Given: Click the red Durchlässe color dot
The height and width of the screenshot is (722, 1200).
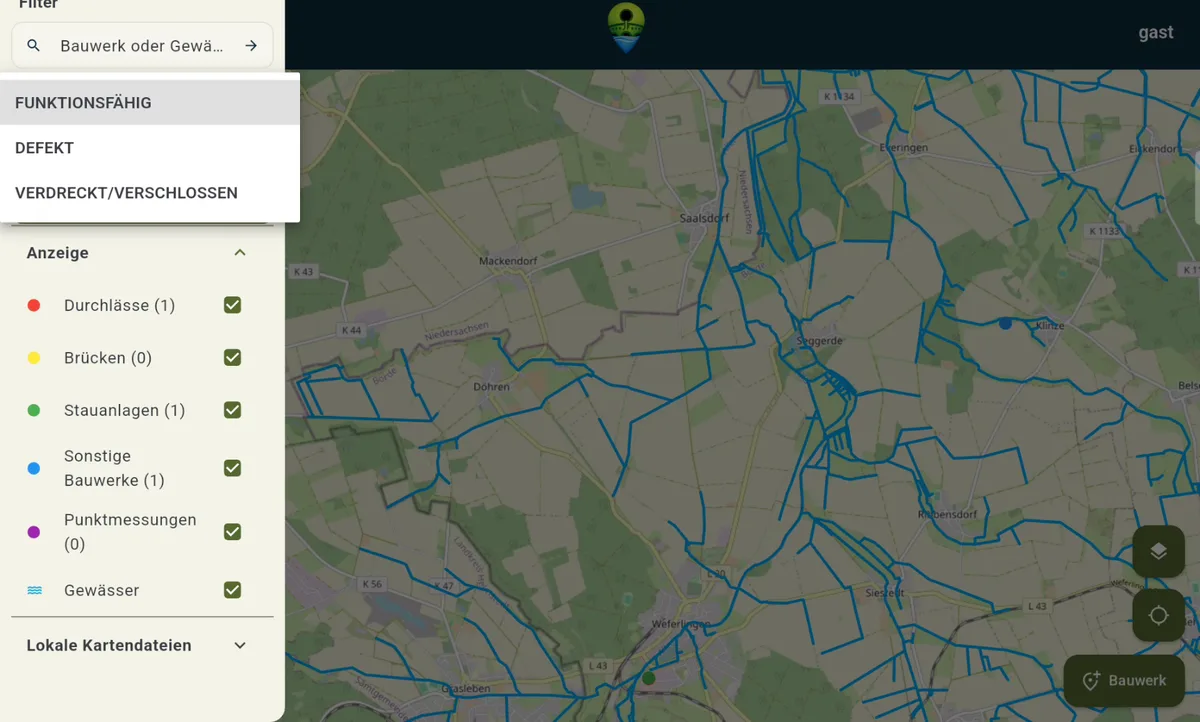Looking at the screenshot, I should point(34,305).
